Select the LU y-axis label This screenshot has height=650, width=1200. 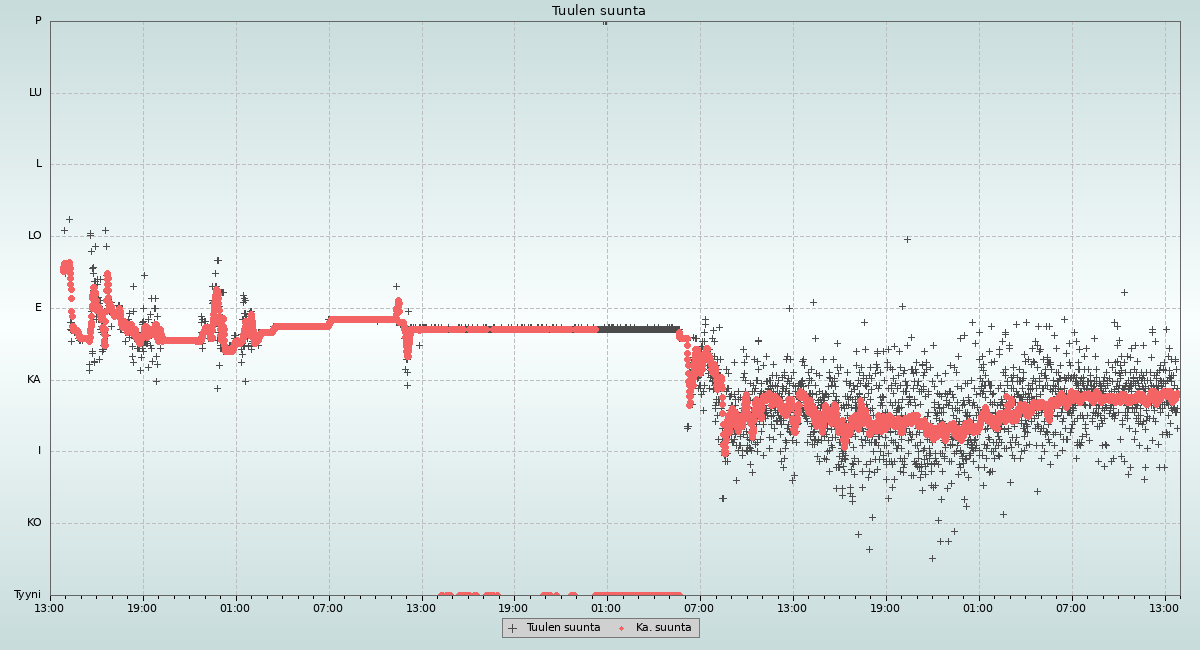(x=35, y=93)
